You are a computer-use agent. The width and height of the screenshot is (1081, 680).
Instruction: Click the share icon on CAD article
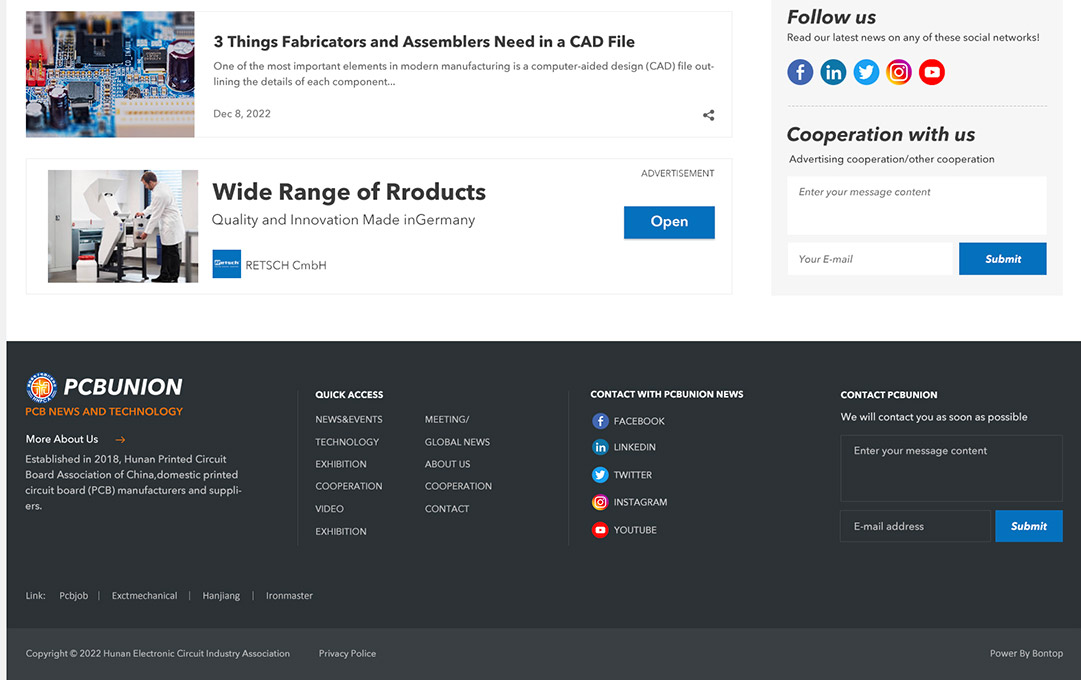[708, 115]
